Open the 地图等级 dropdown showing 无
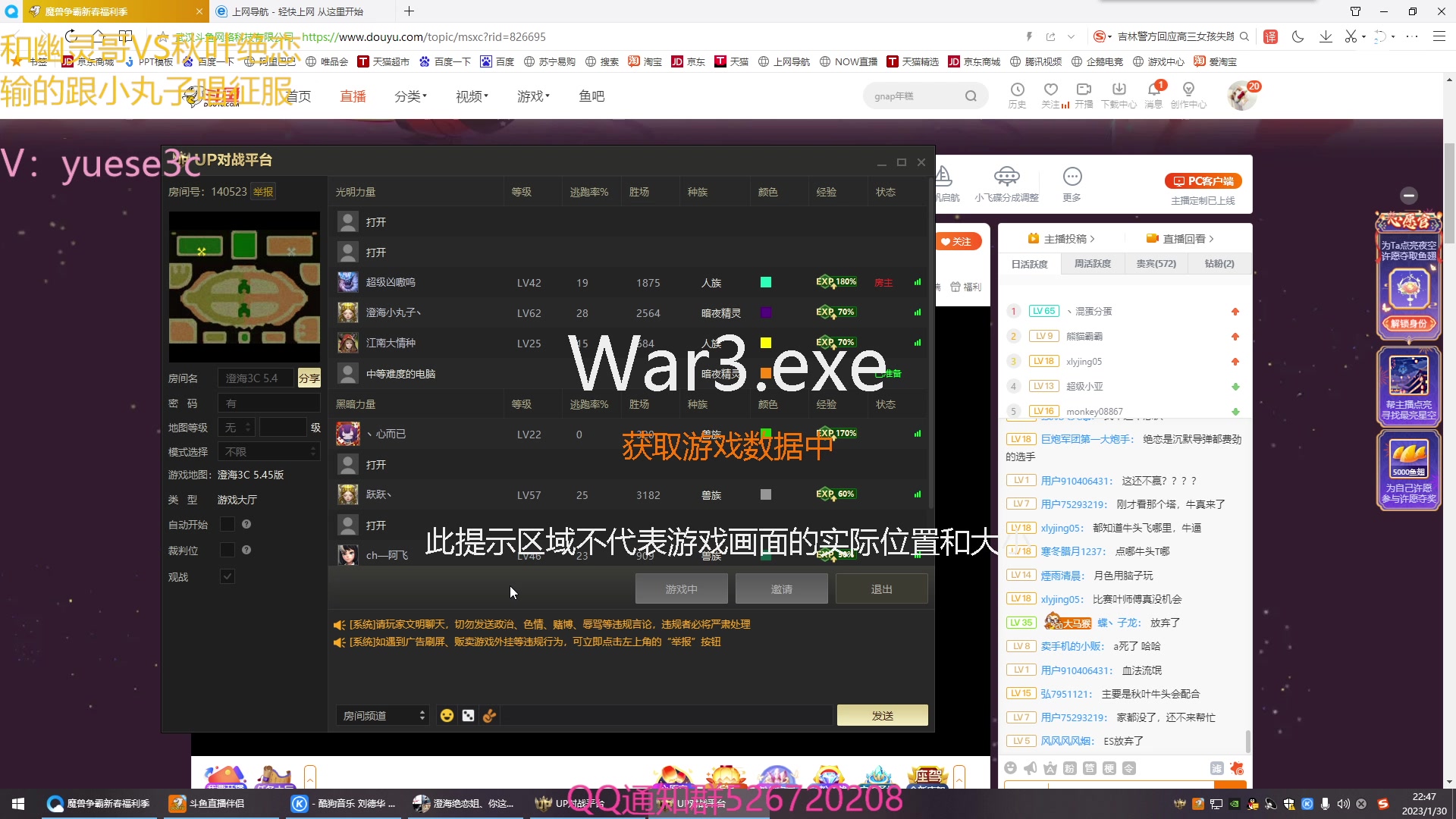 point(236,428)
